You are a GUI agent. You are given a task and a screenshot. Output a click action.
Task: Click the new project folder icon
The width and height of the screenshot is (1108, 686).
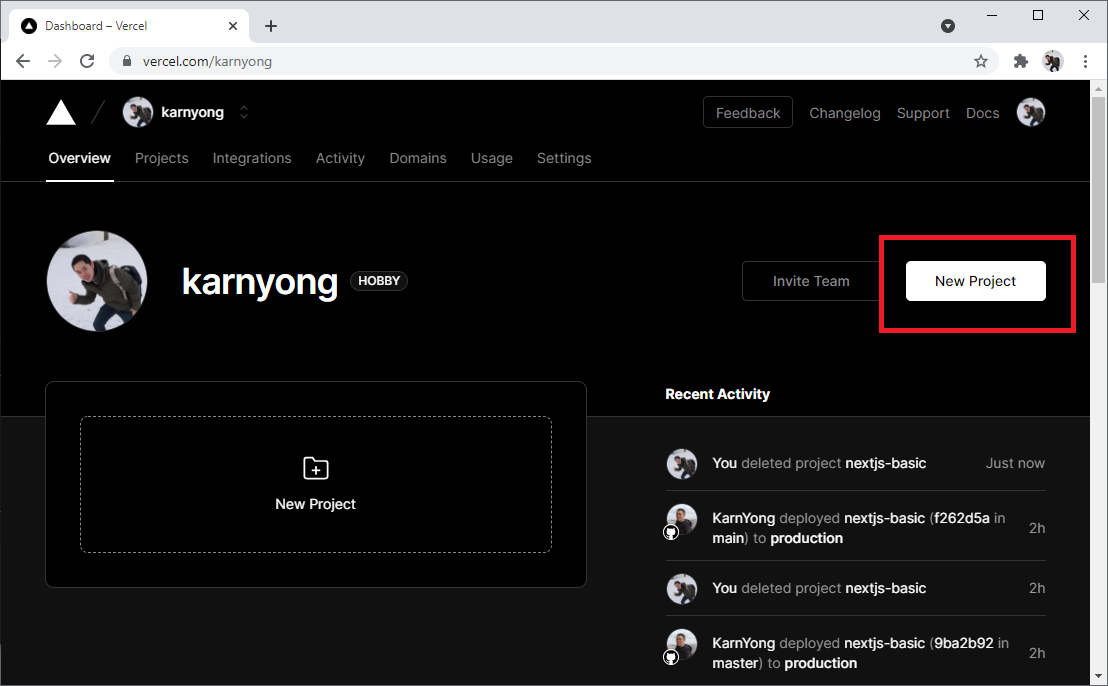(315, 468)
